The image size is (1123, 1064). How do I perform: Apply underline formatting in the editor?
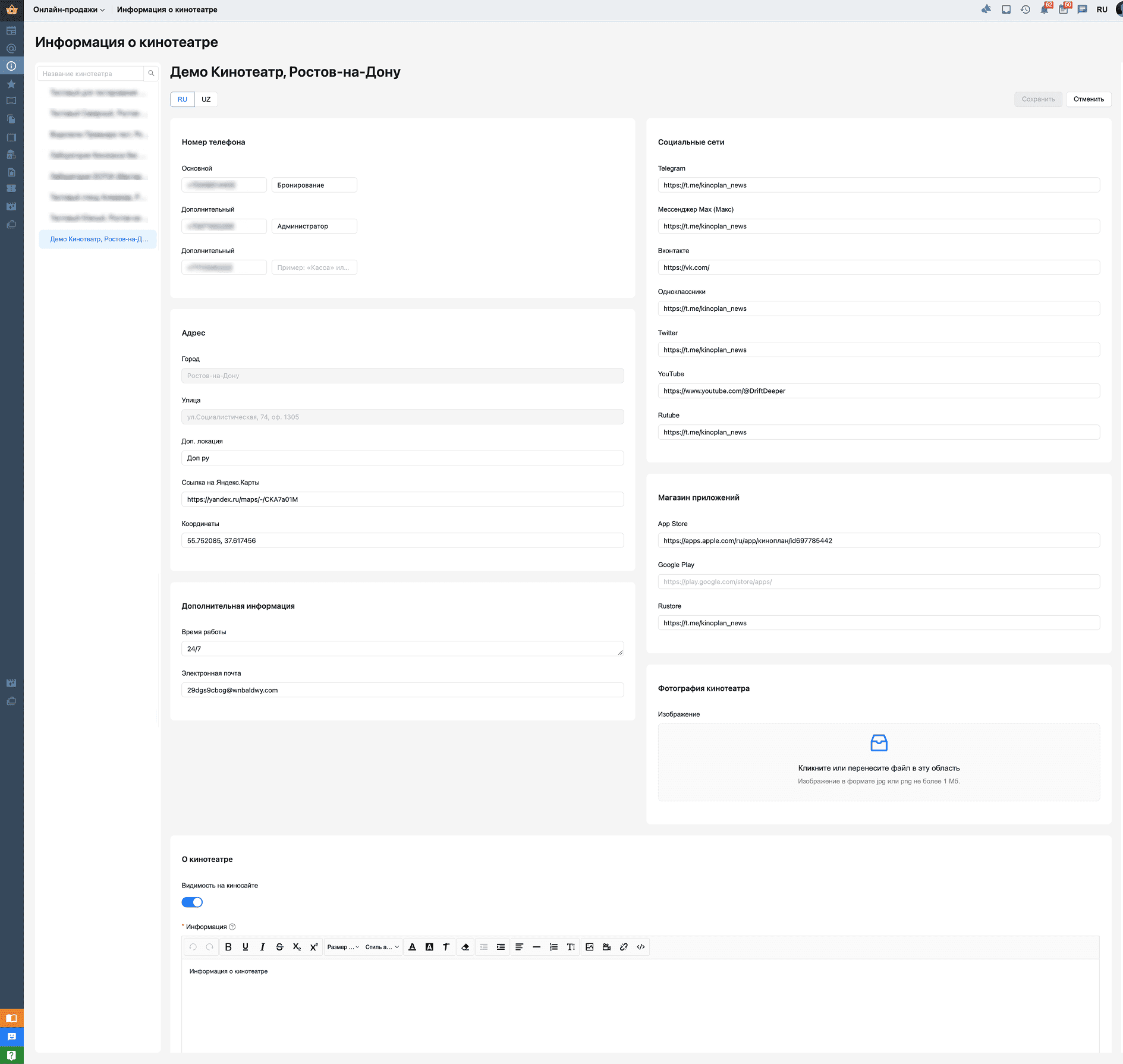[246, 947]
